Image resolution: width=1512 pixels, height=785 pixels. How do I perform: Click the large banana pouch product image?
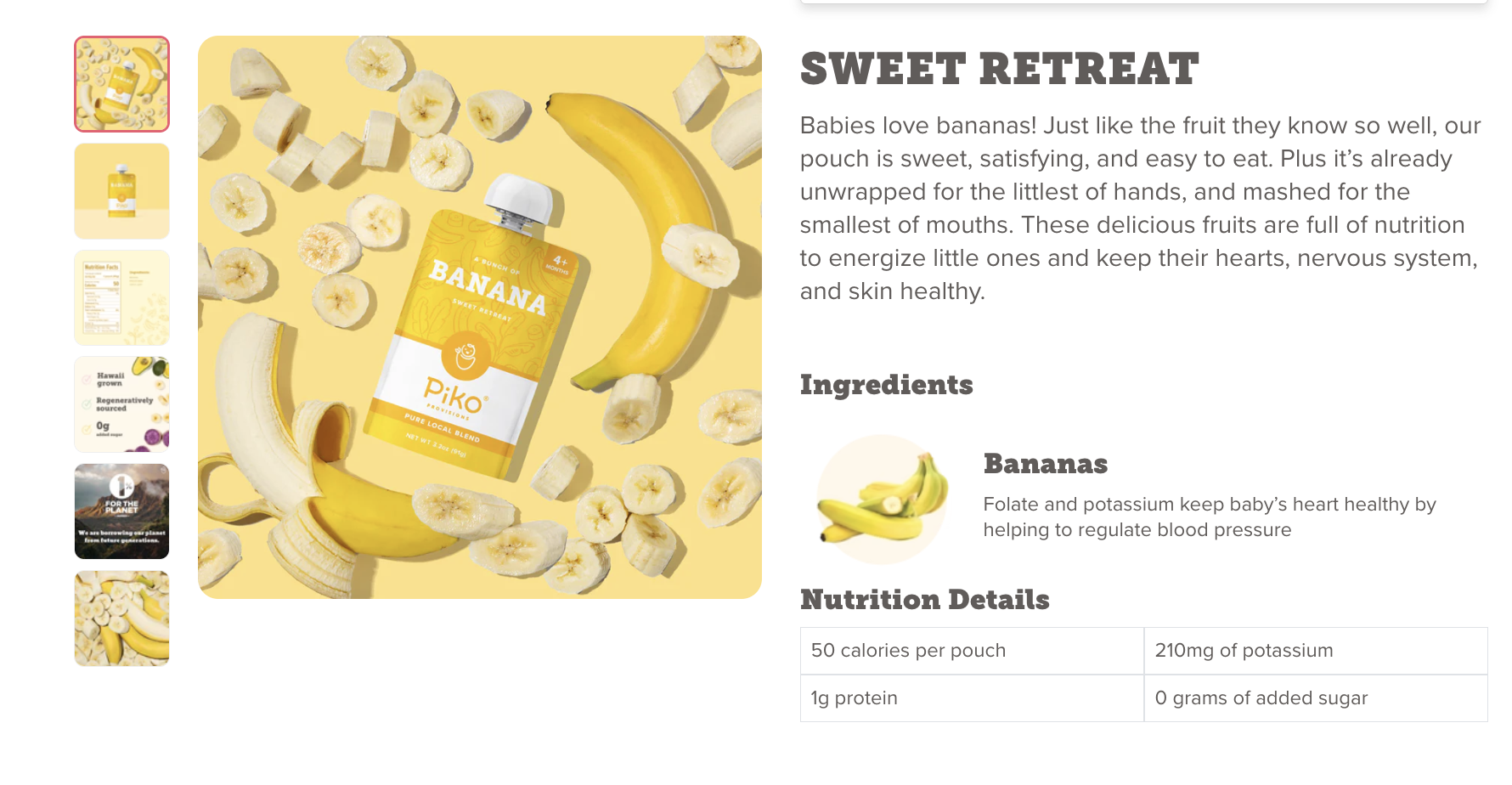coord(480,317)
